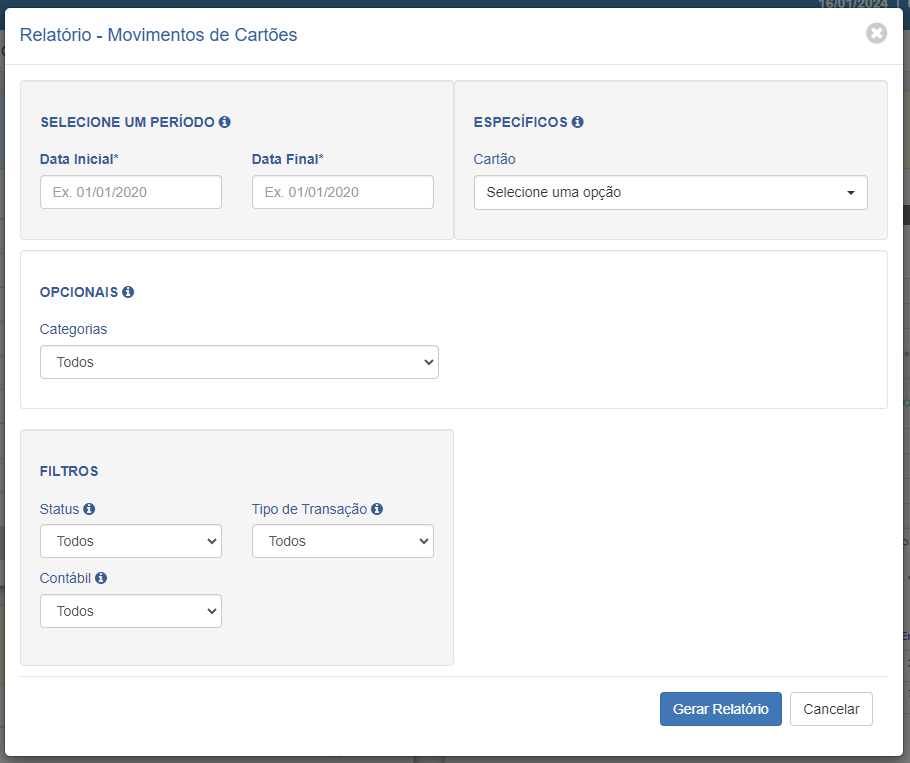This screenshot has width=910, height=763.
Task: Expand the Contábil filter dropdown
Action: (131, 611)
